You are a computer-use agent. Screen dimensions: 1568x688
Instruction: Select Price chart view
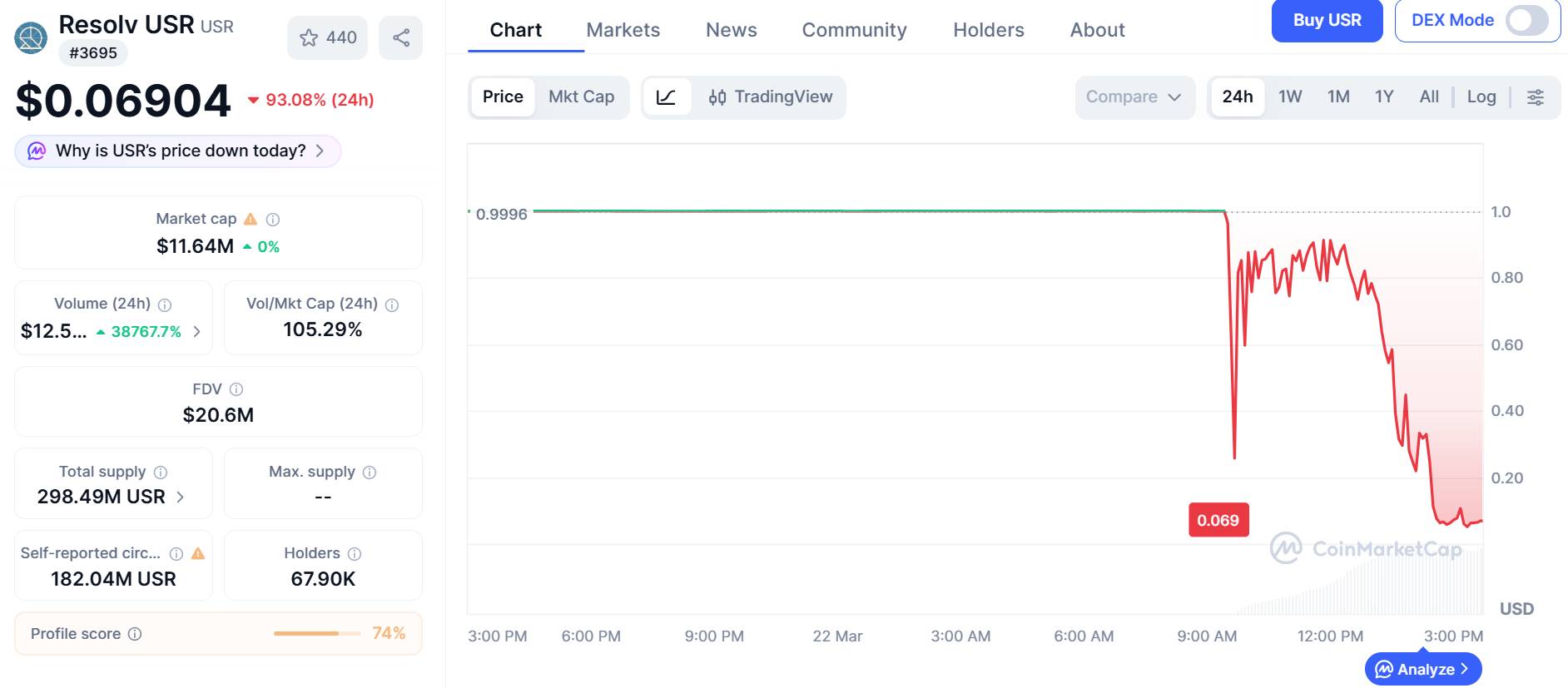point(503,97)
